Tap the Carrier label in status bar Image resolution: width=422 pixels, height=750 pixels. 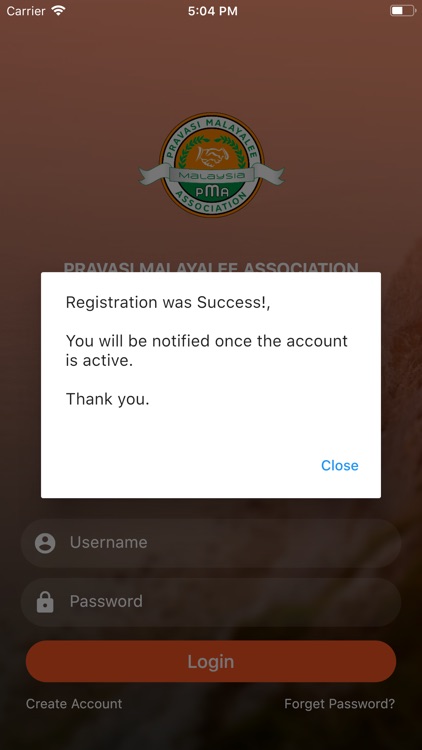point(26,11)
